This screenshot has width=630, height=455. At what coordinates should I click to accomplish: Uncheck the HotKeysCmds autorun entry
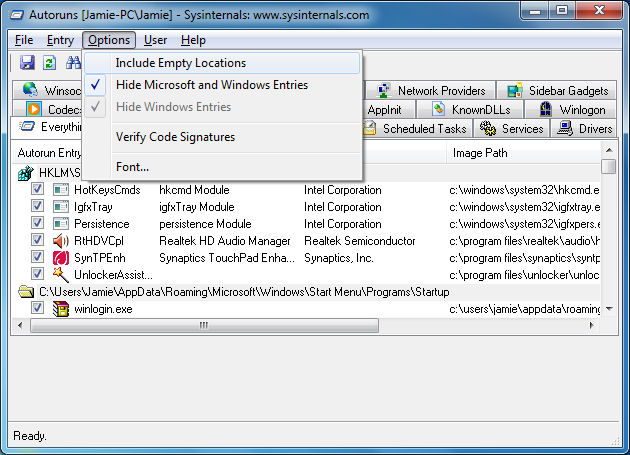click(x=37, y=189)
